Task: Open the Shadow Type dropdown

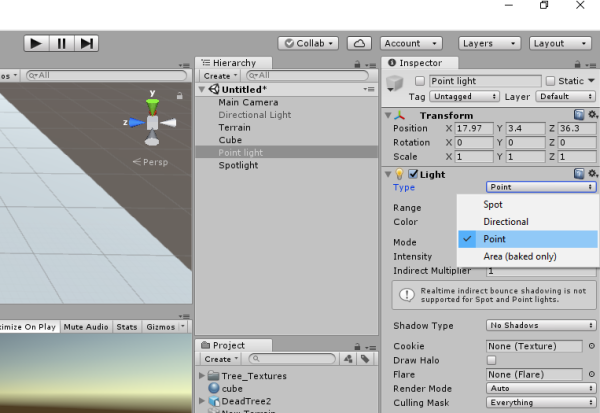Action: [541, 325]
